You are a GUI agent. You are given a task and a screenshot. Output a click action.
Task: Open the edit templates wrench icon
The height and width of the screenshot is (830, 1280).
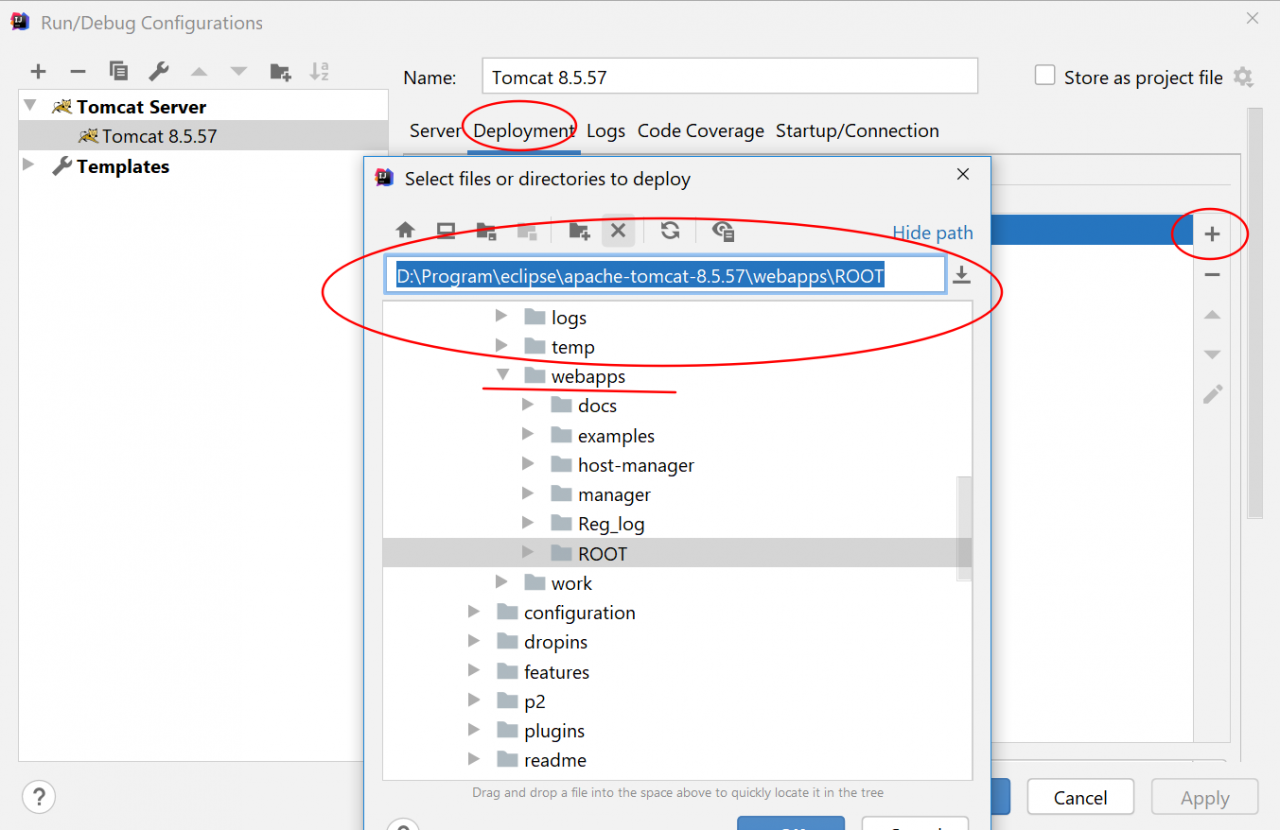pos(158,71)
